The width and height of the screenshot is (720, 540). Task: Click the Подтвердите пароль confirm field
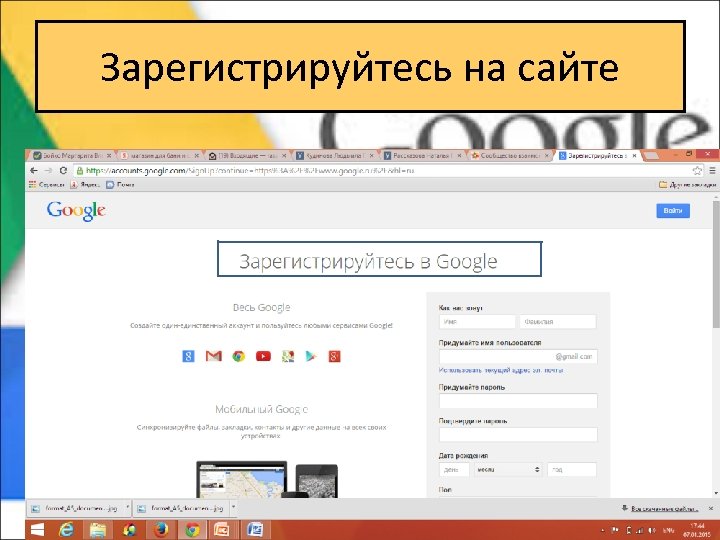[x=518, y=435]
